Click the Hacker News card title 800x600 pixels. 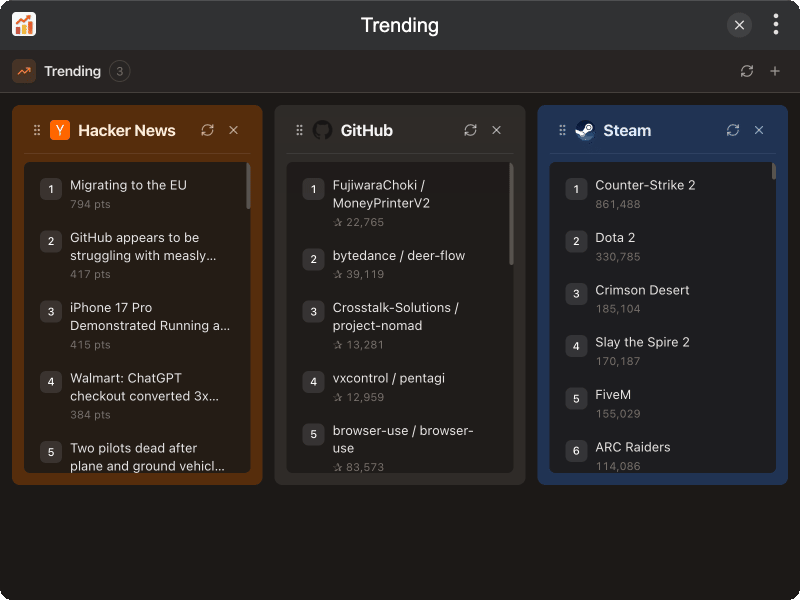tap(127, 130)
